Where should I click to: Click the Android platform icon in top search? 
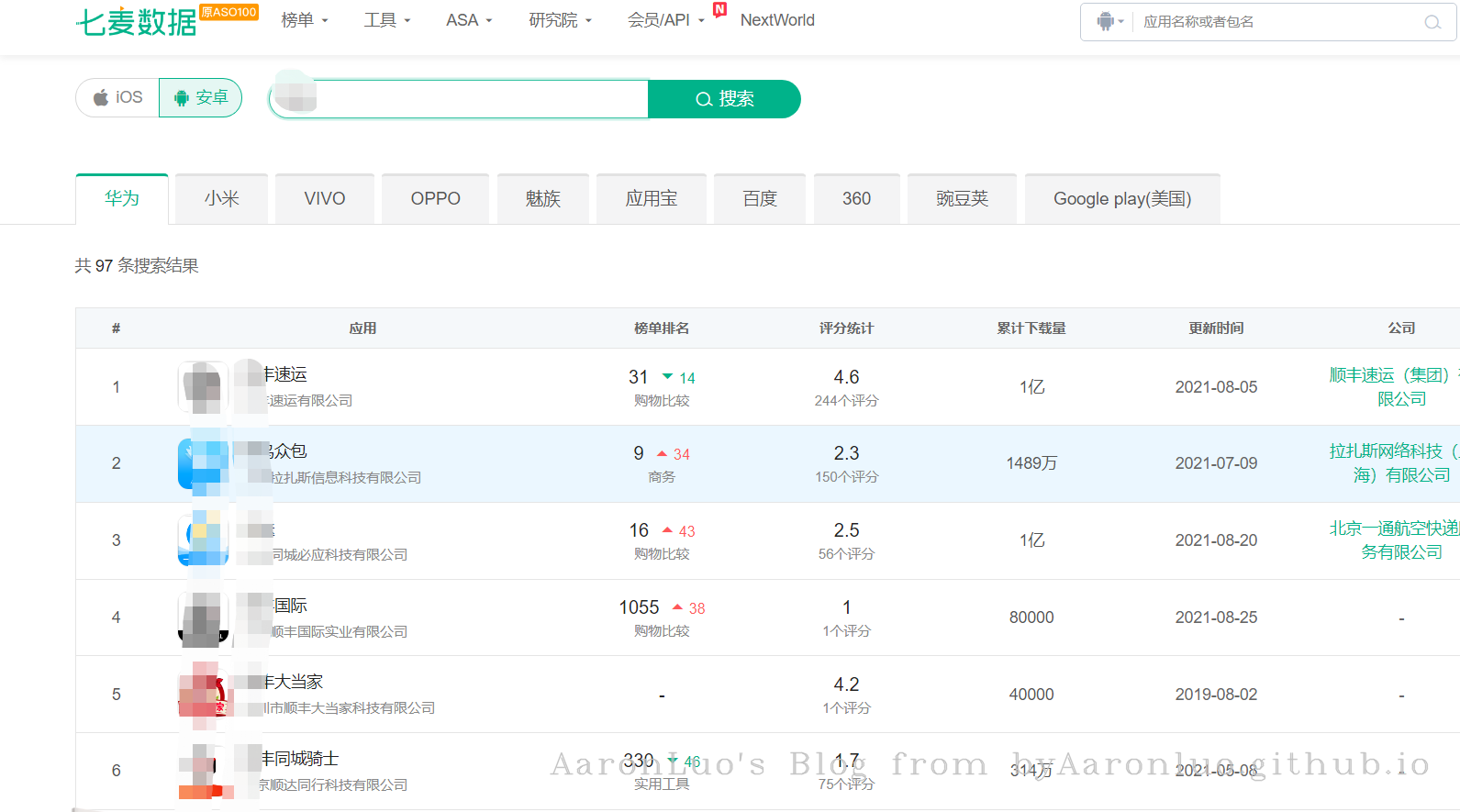[x=1106, y=21]
